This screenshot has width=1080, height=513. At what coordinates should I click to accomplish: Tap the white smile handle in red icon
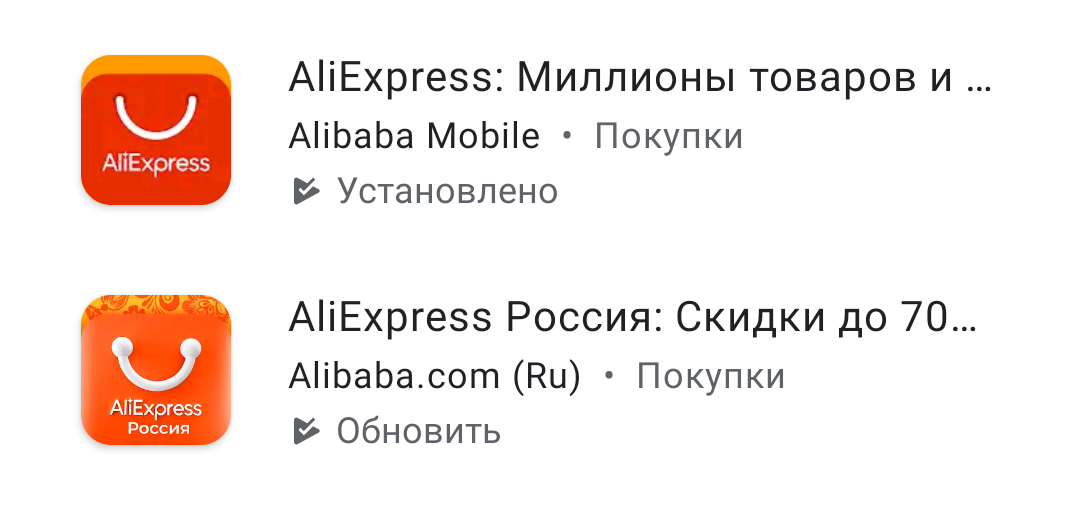pos(155,118)
